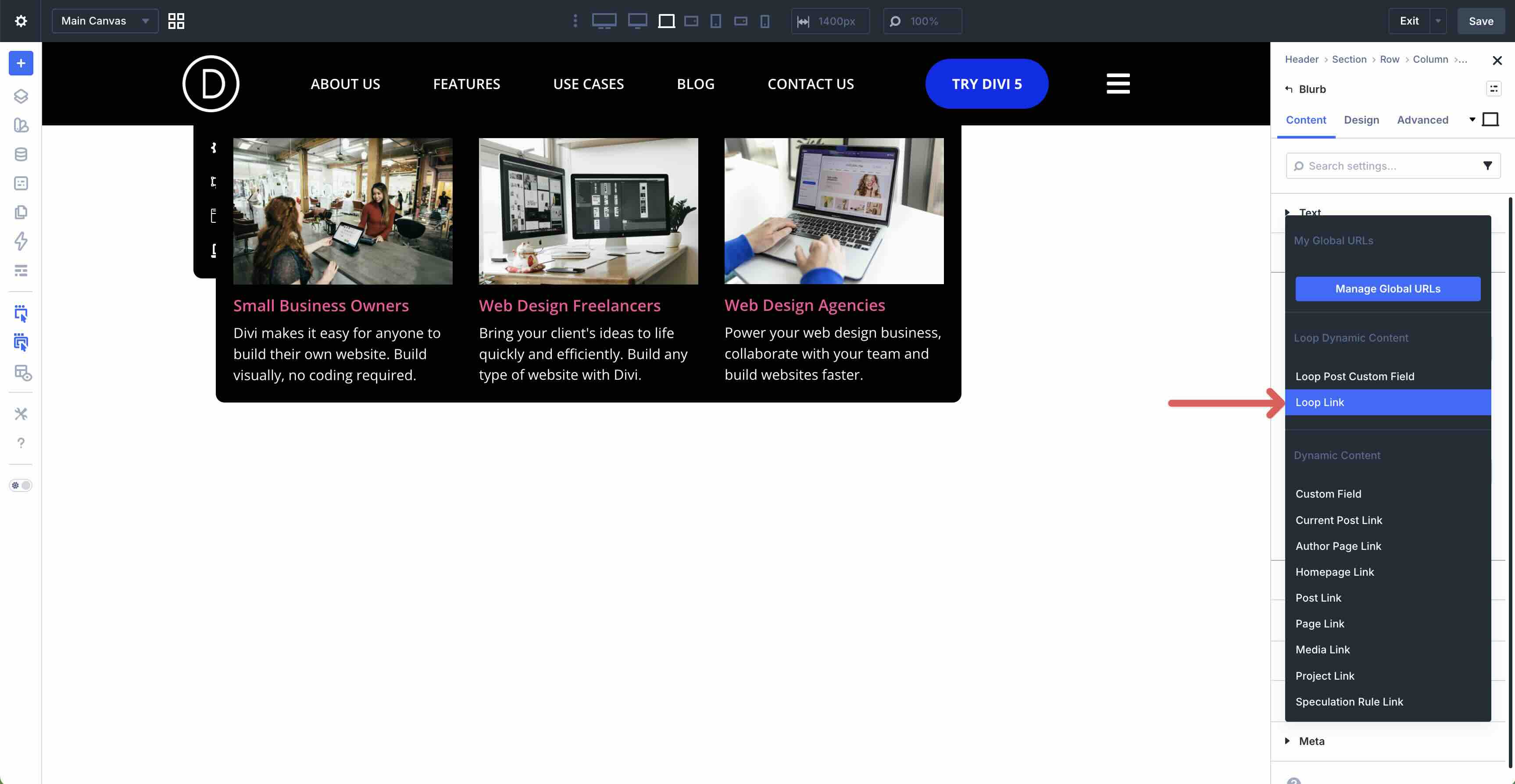Click the 100% zoom control

coord(922,21)
